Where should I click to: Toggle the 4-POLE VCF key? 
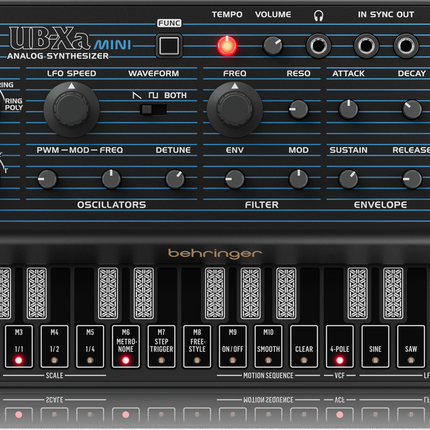coord(340,346)
